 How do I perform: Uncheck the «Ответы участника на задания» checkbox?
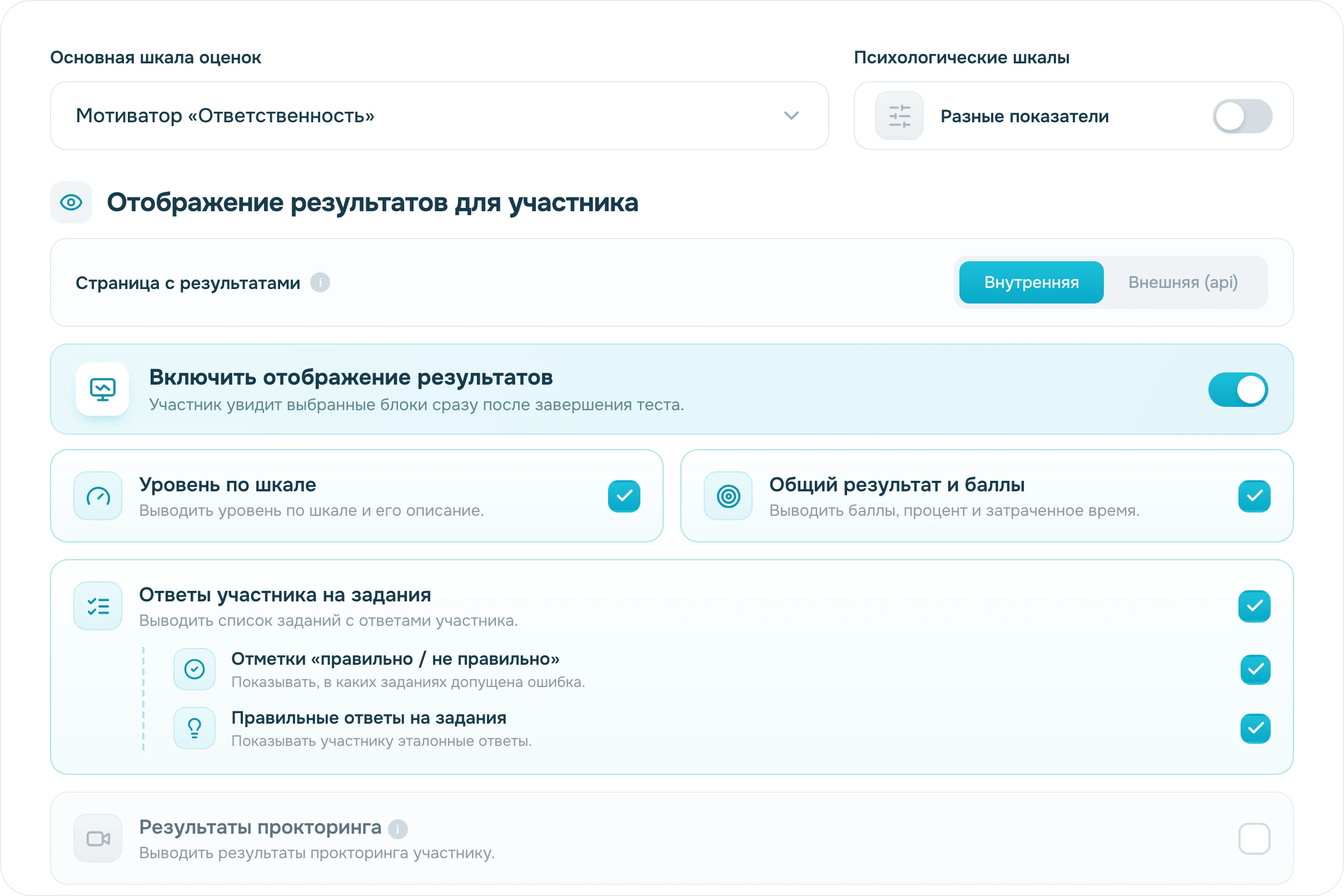pyautogui.click(x=1255, y=606)
